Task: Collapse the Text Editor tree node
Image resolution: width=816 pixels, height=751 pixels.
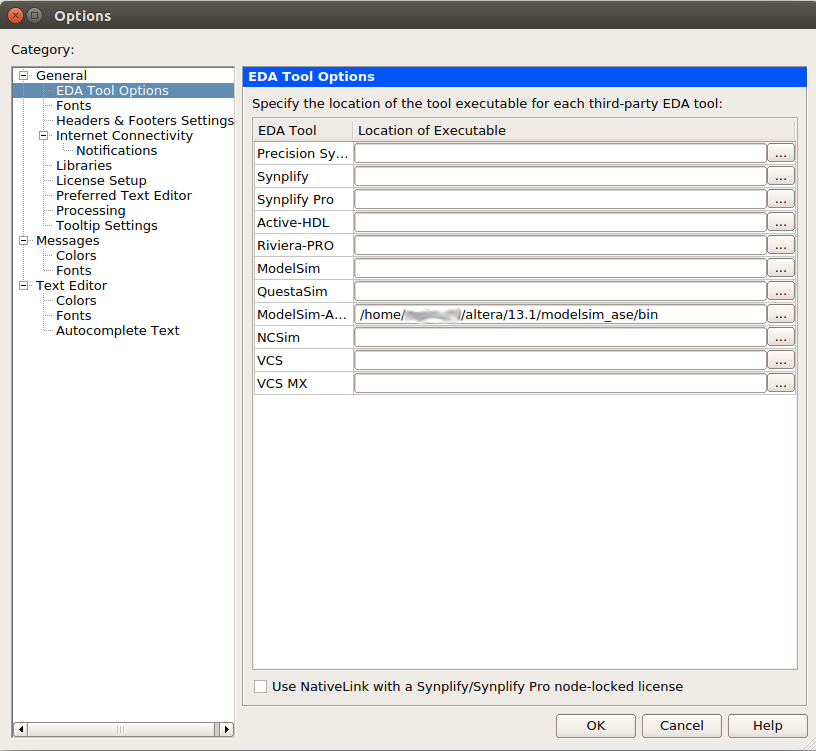Action: [23, 285]
